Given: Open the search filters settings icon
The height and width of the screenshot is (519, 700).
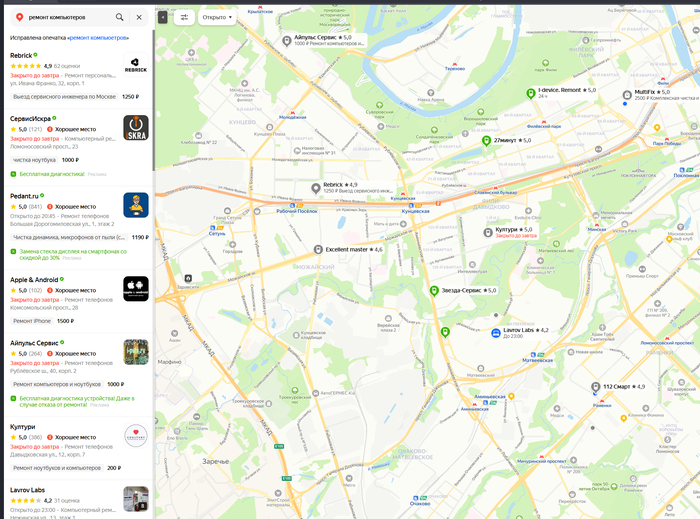Looking at the screenshot, I should tap(184, 17).
